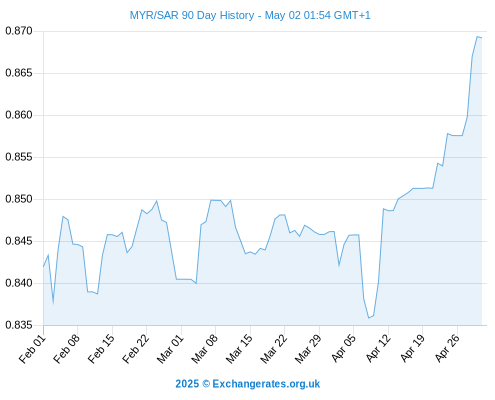This screenshot has width=495, height=400.
Task: Click the line's lowest dip near 0.836
Action: click(x=369, y=318)
